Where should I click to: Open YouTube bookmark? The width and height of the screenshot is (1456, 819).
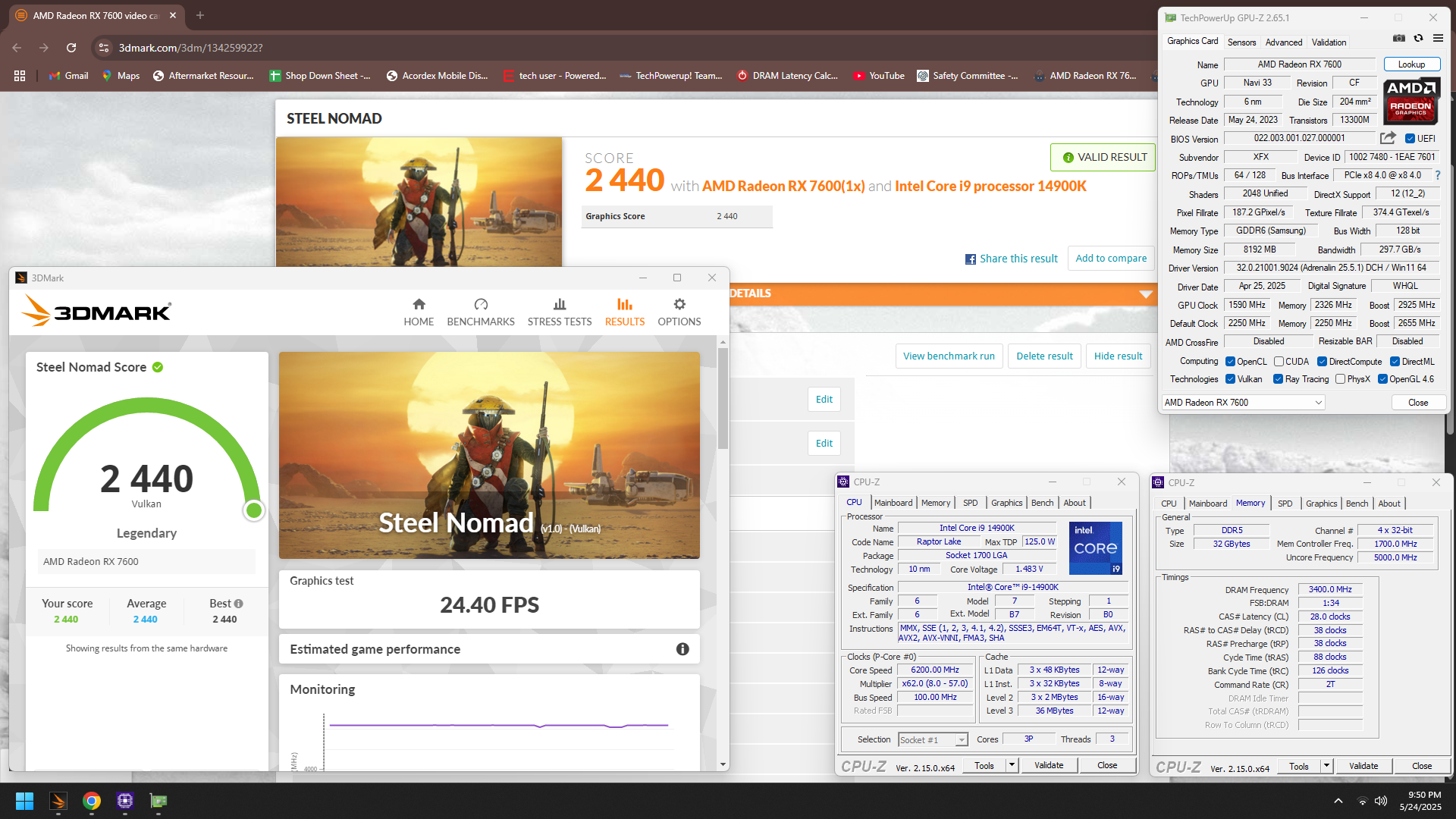[x=879, y=76]
